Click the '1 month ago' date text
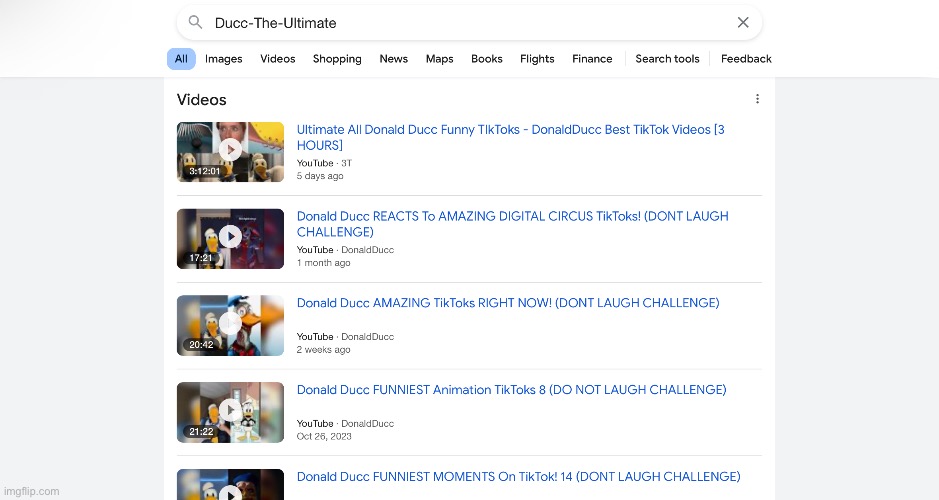This screenshot has width=939, height=500. click(323, 263)
